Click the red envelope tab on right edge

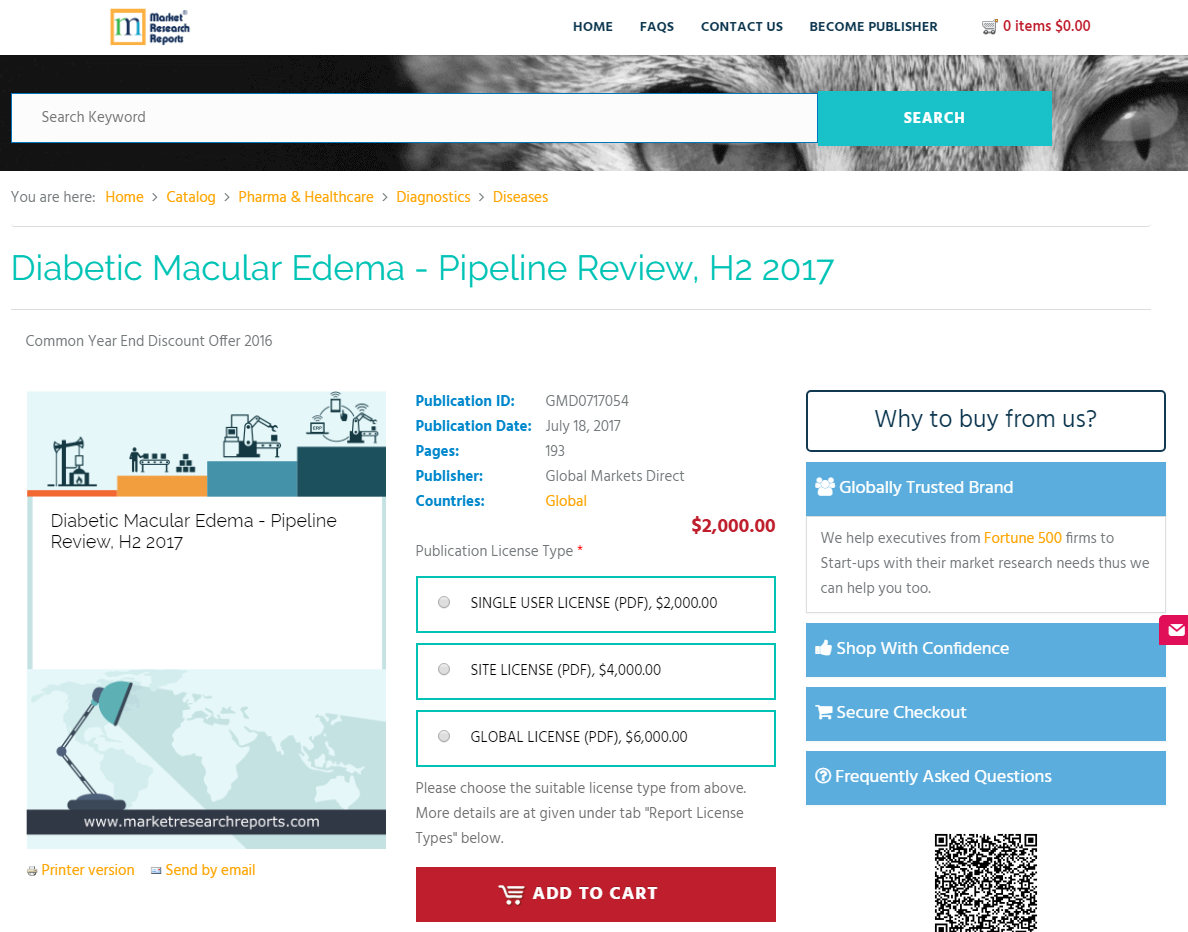[1175, 630]
